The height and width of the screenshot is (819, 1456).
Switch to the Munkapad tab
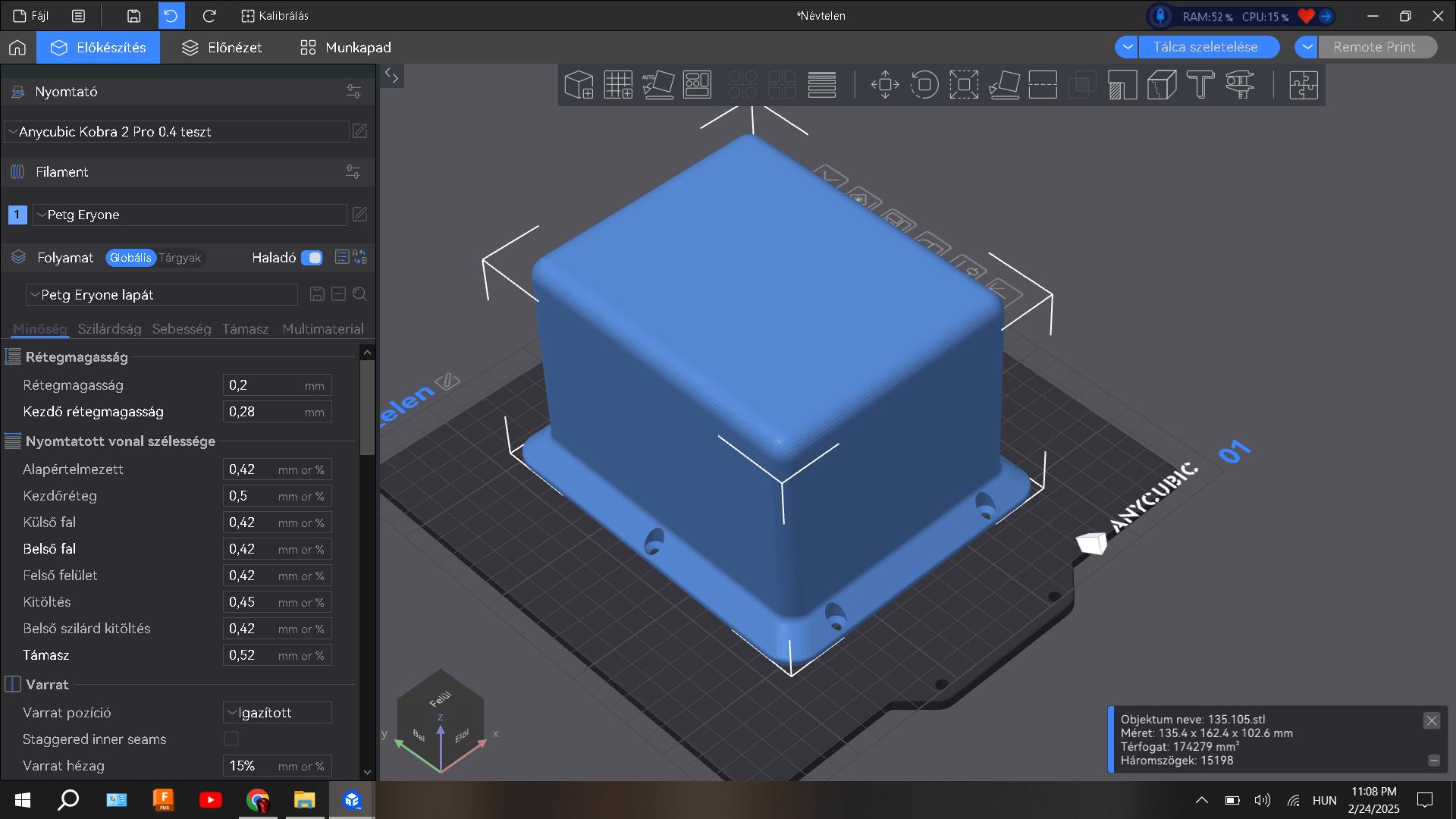[x=346, y=48]
